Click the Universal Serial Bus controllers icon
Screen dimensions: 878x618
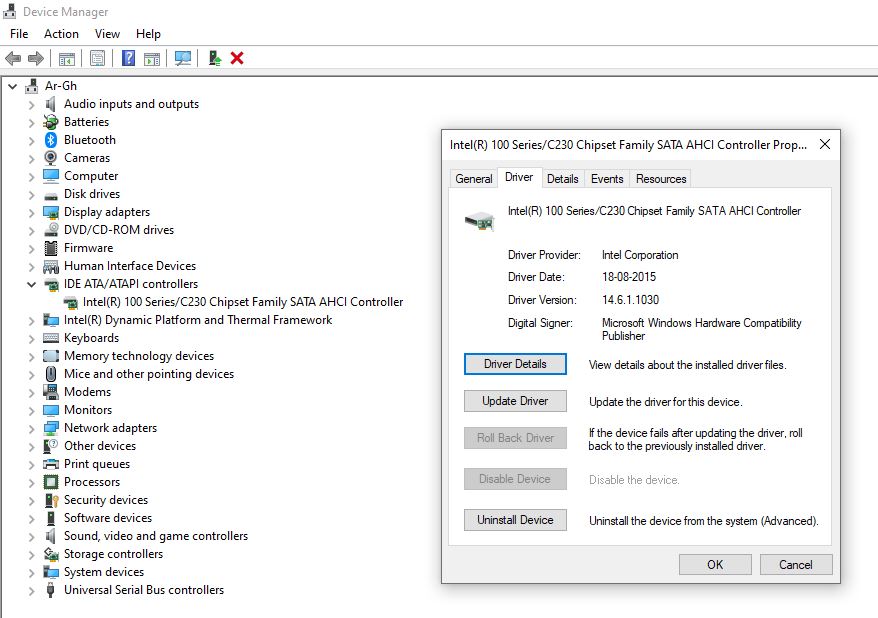point(51,590)
